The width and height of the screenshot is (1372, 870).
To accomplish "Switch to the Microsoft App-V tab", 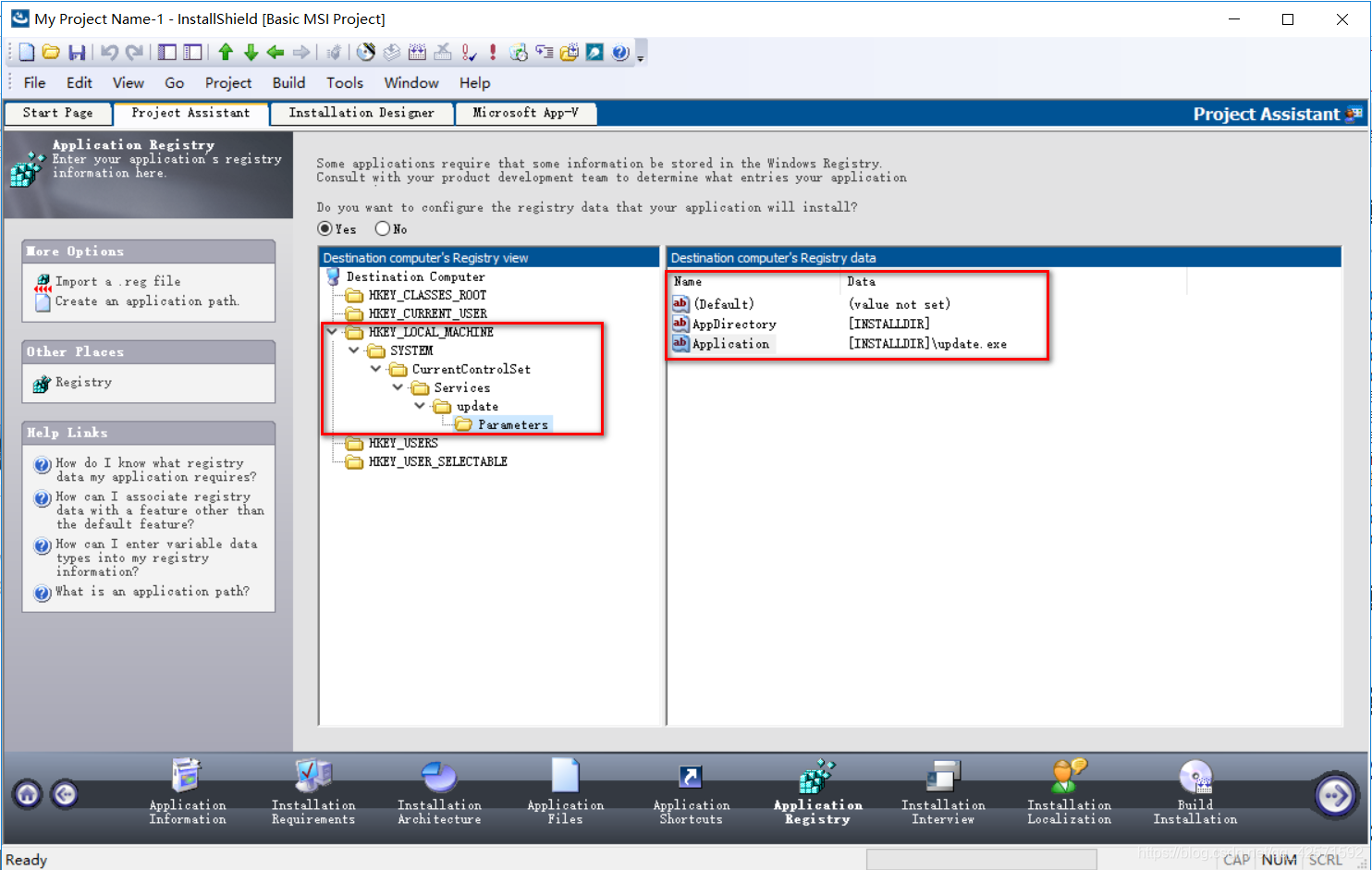I will [x=525, y=113].
